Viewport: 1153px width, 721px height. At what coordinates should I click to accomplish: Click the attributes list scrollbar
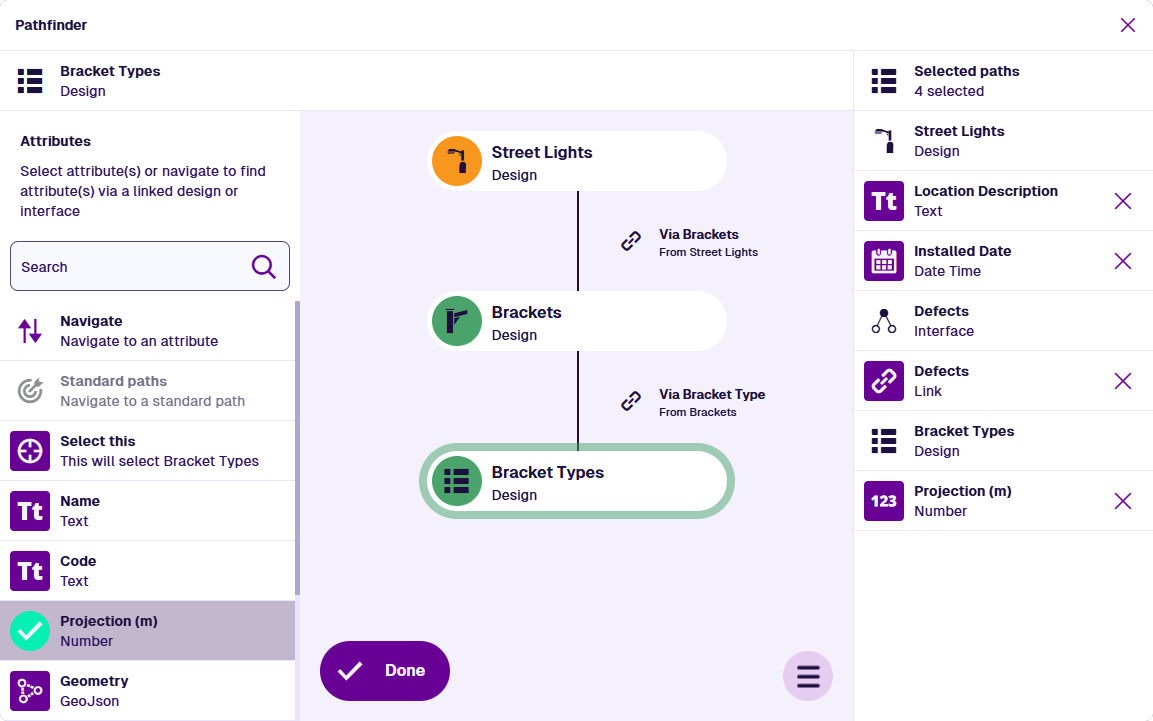(x=297, y=450)
